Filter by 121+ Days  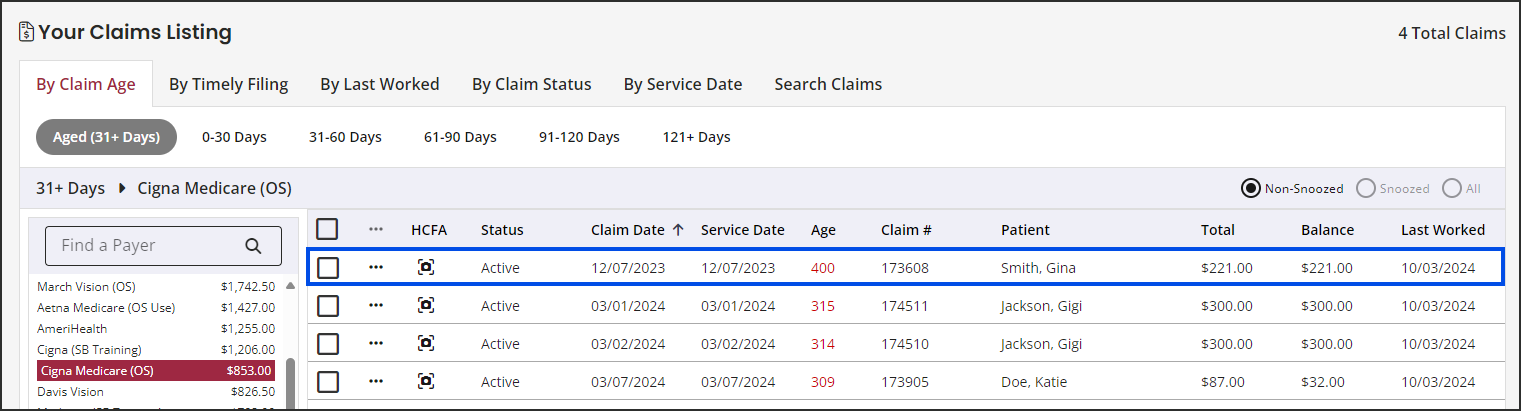pyautogui.click(x=696, y=137)
